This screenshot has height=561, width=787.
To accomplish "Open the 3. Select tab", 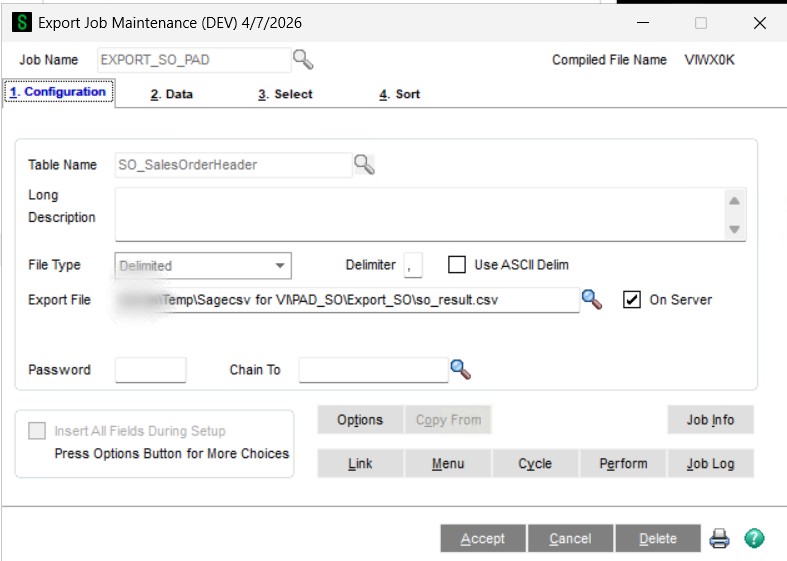I will (x=285, y=94).
